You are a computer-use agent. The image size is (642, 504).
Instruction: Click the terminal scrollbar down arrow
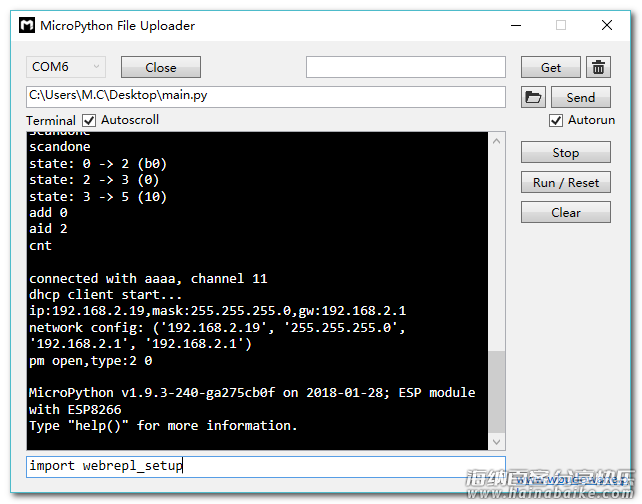coord(497,442)
